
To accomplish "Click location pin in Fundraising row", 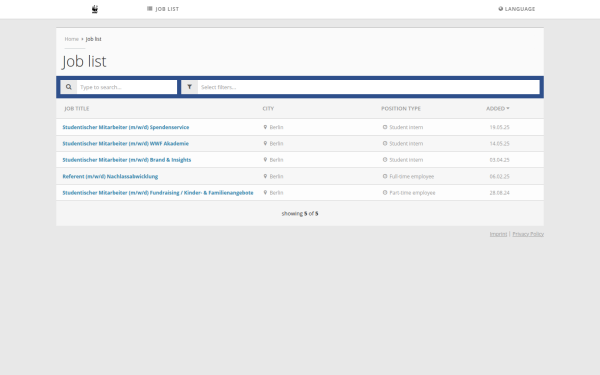I will coord(265,192).
